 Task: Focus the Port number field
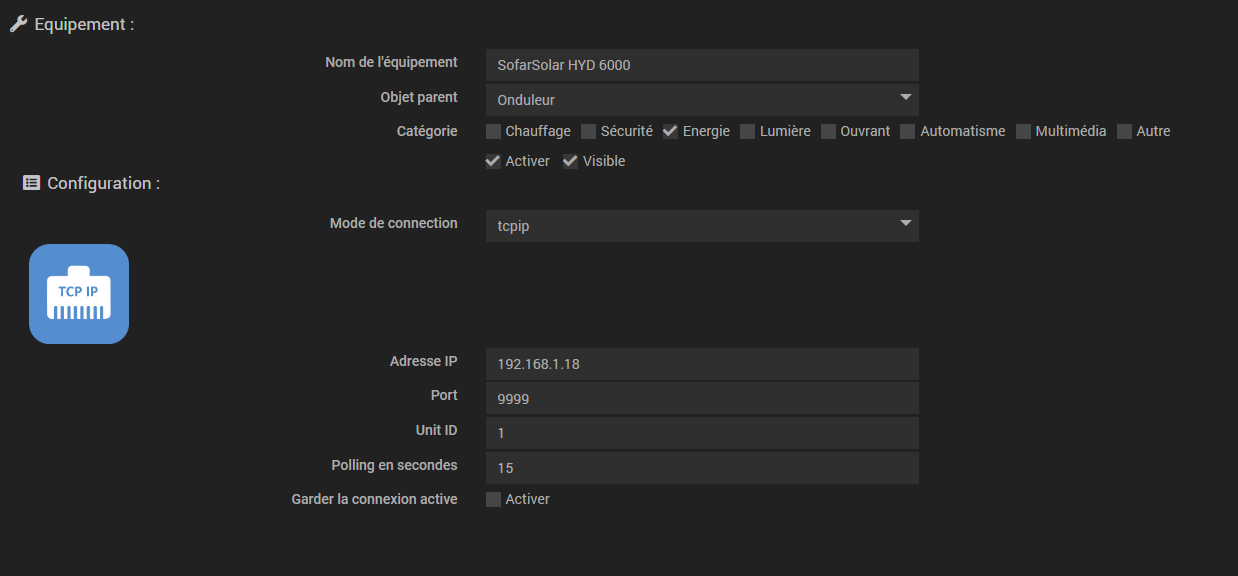[x=701, y=398]
